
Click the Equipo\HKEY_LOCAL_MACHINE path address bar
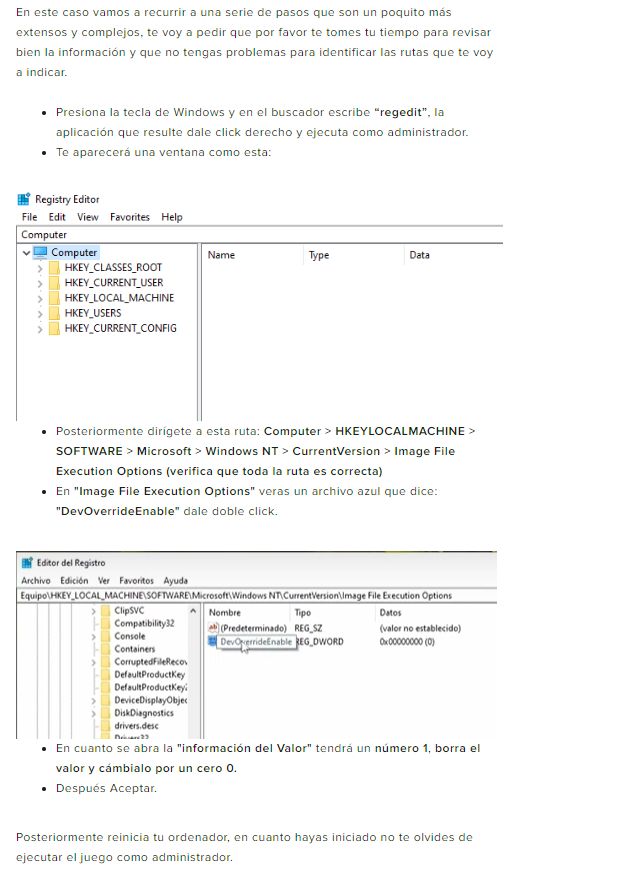(257, 595)
